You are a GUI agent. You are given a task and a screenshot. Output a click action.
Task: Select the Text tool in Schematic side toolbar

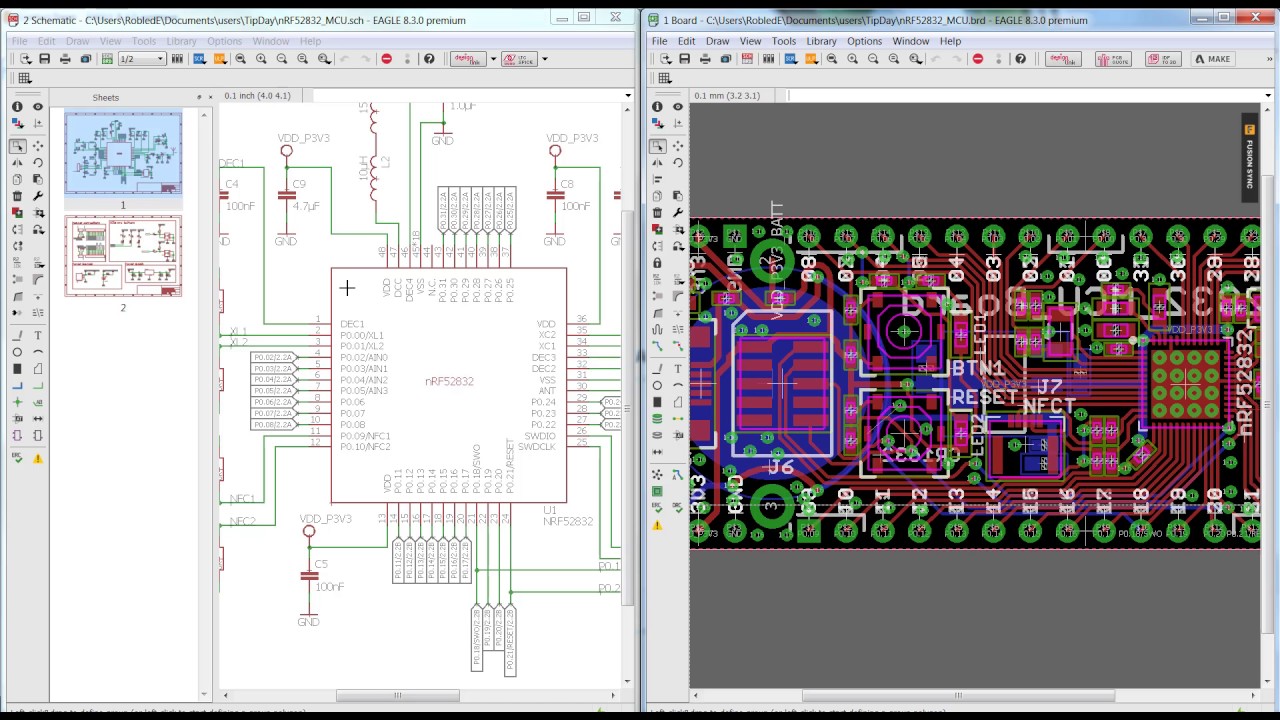click(x=38, y=336)
